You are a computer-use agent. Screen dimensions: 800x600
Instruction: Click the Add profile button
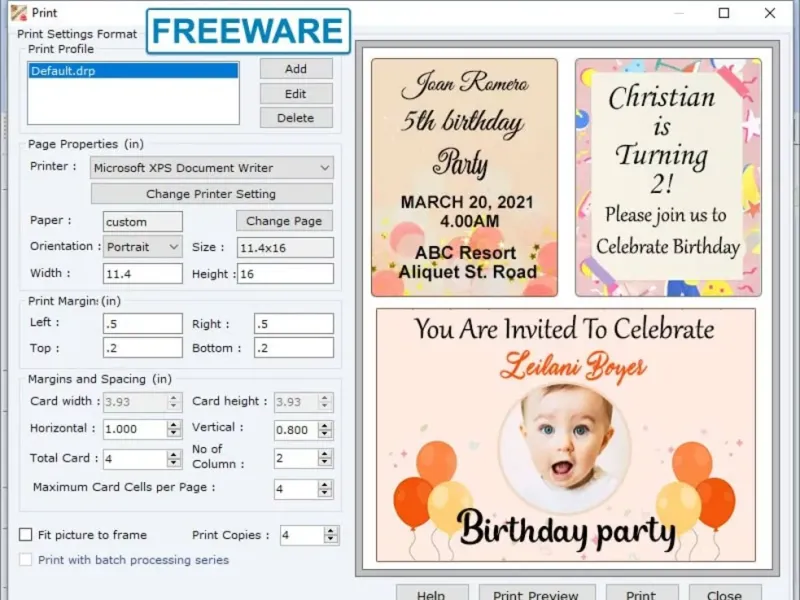(296, 69)
